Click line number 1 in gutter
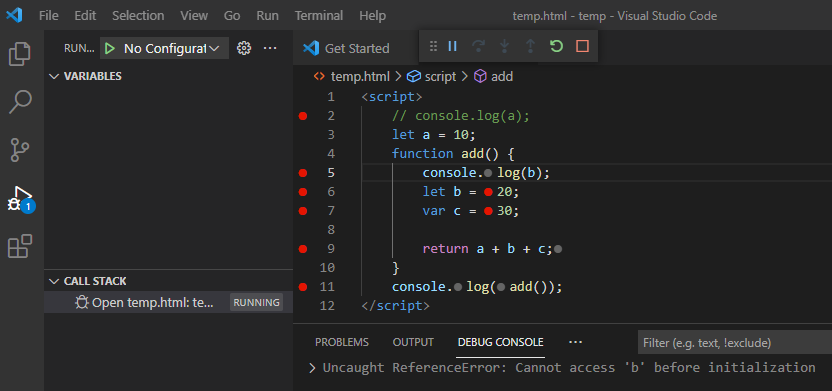Screen dimensions: 832x391 331,97
